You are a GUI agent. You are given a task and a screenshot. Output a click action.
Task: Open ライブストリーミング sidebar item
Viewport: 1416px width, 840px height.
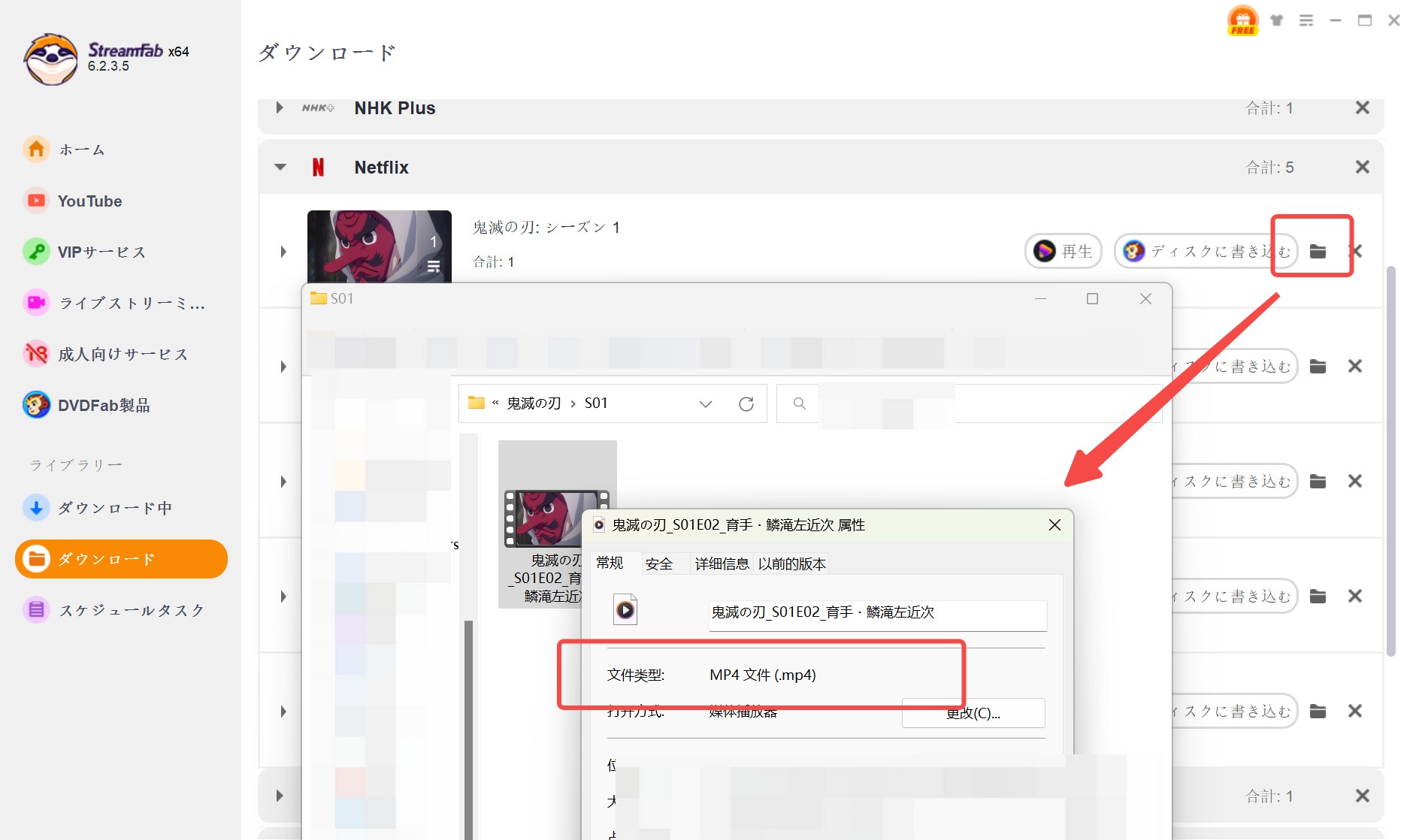point(114,303)
